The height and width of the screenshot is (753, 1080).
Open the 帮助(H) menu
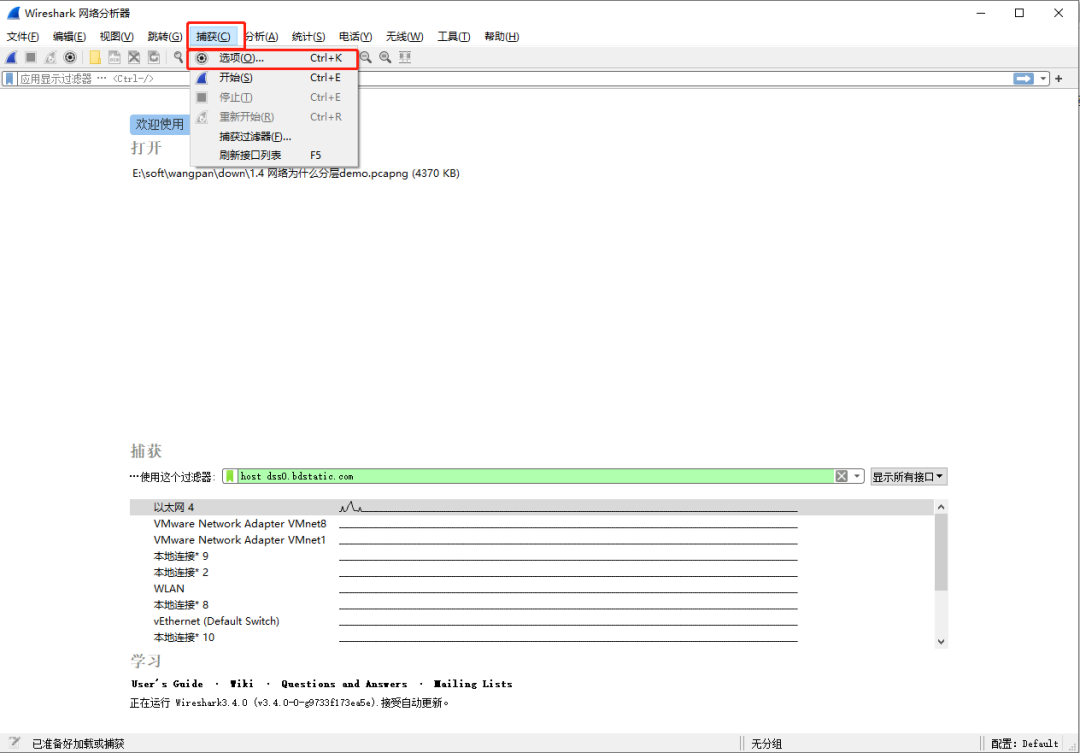pyautogui.click(x=501, y=37)
